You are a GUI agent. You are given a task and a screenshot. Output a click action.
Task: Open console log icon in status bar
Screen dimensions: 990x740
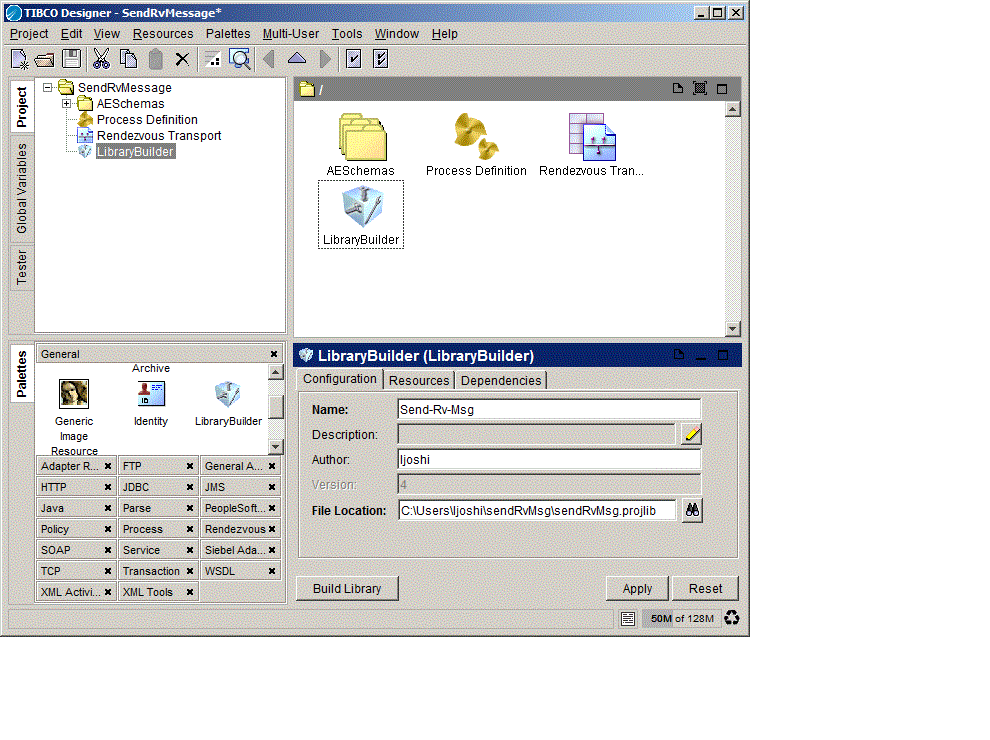[x=628, y=619]
